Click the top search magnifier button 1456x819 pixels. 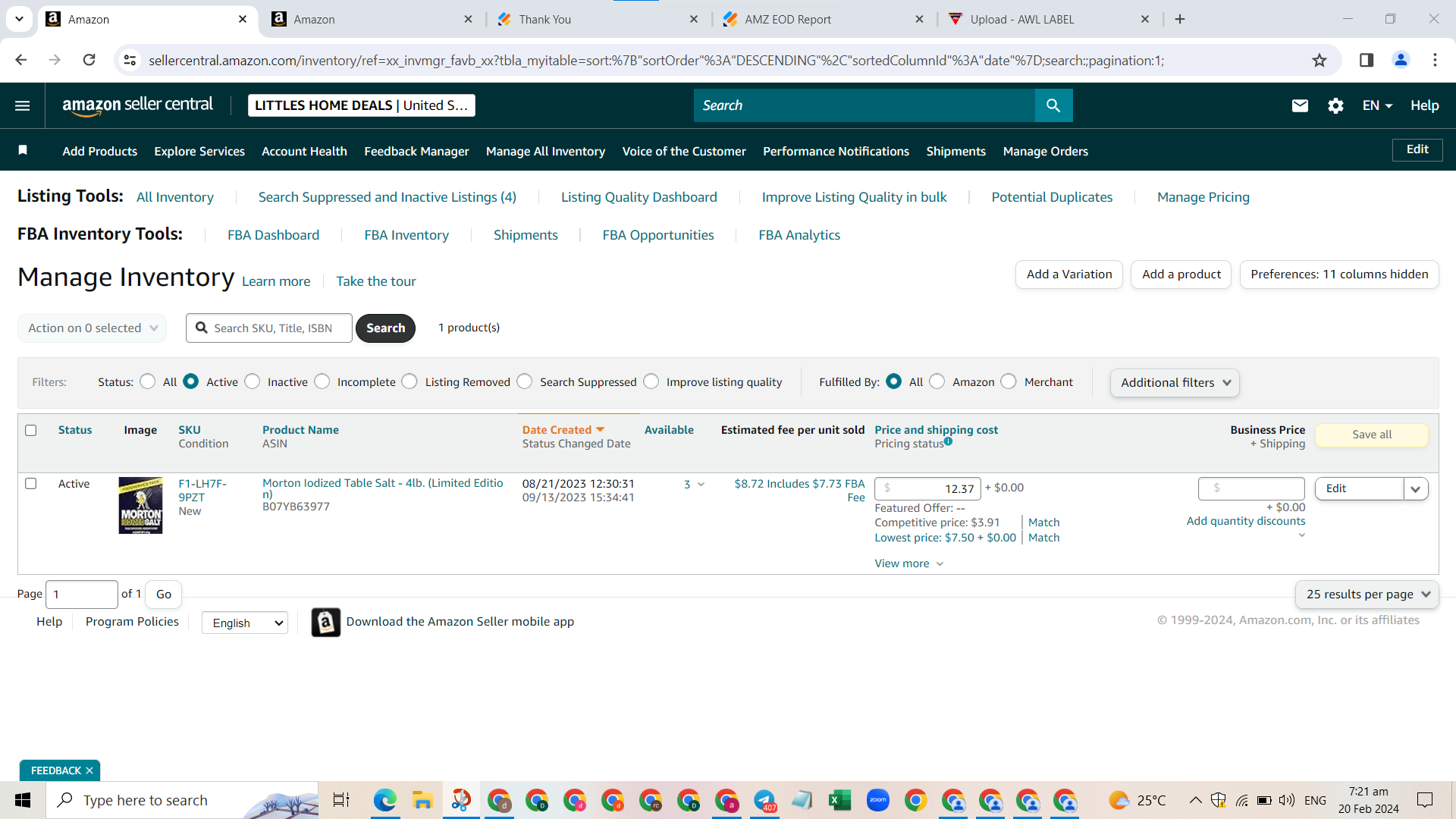click(x=1053, y=105)
